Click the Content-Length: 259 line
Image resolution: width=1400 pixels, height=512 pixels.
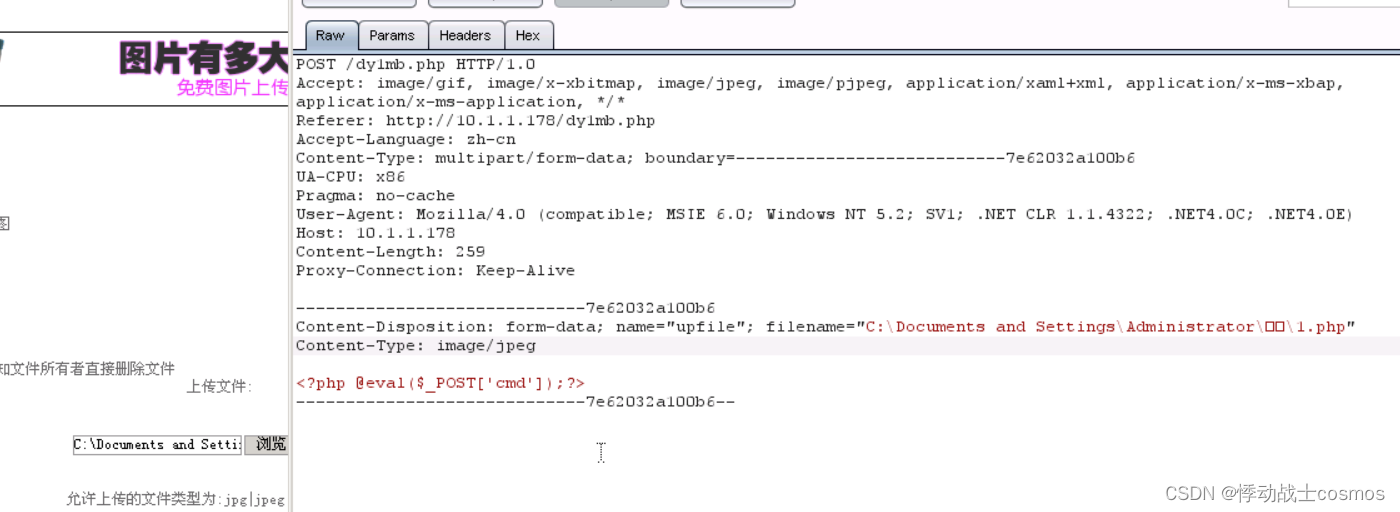coord(390,252)
